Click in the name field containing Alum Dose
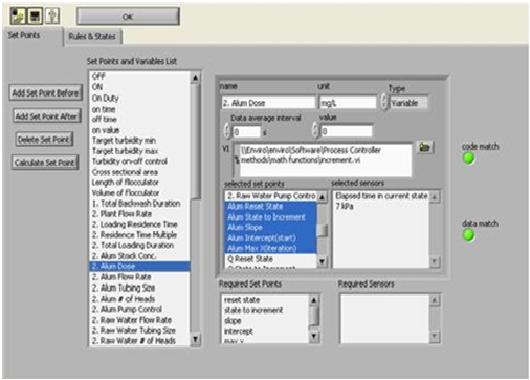The width and height of the screenshot is (530, 380). pos(268,103)
